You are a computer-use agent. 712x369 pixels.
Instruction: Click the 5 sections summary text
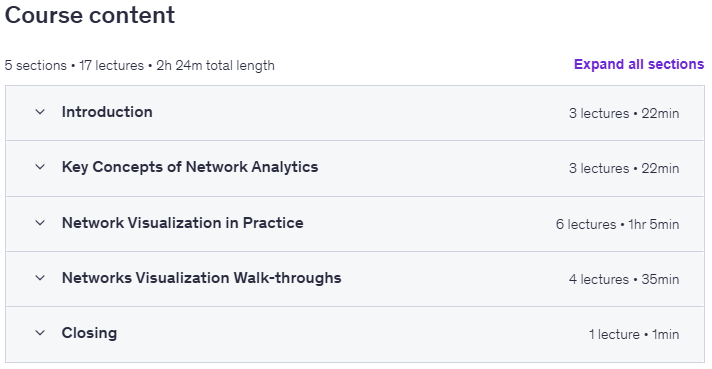tap(35, 66)
